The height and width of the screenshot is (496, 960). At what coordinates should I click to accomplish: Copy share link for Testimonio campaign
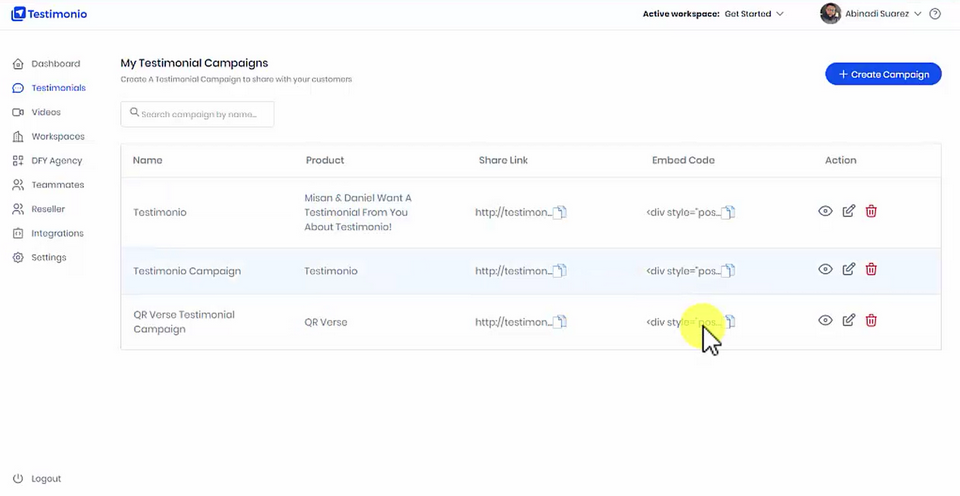pos(560,212)
